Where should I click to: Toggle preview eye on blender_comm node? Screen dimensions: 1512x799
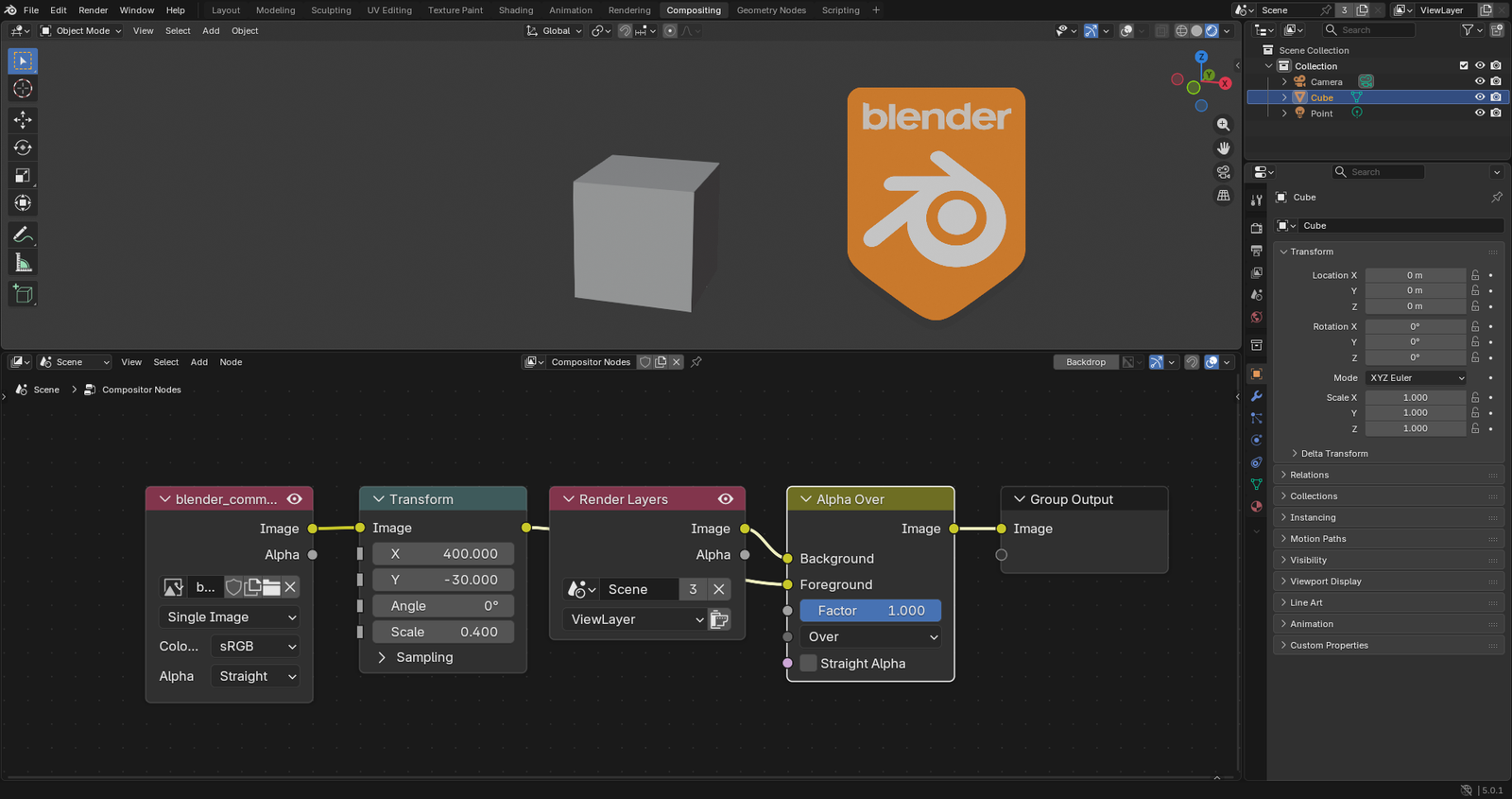pos(295,499)
